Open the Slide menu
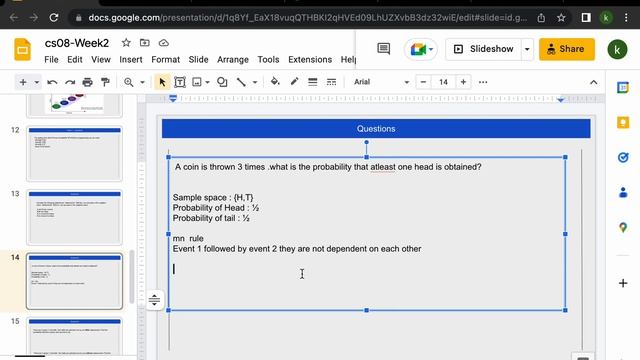The height and width of the screenshot is (360, 640). point(198,60)
